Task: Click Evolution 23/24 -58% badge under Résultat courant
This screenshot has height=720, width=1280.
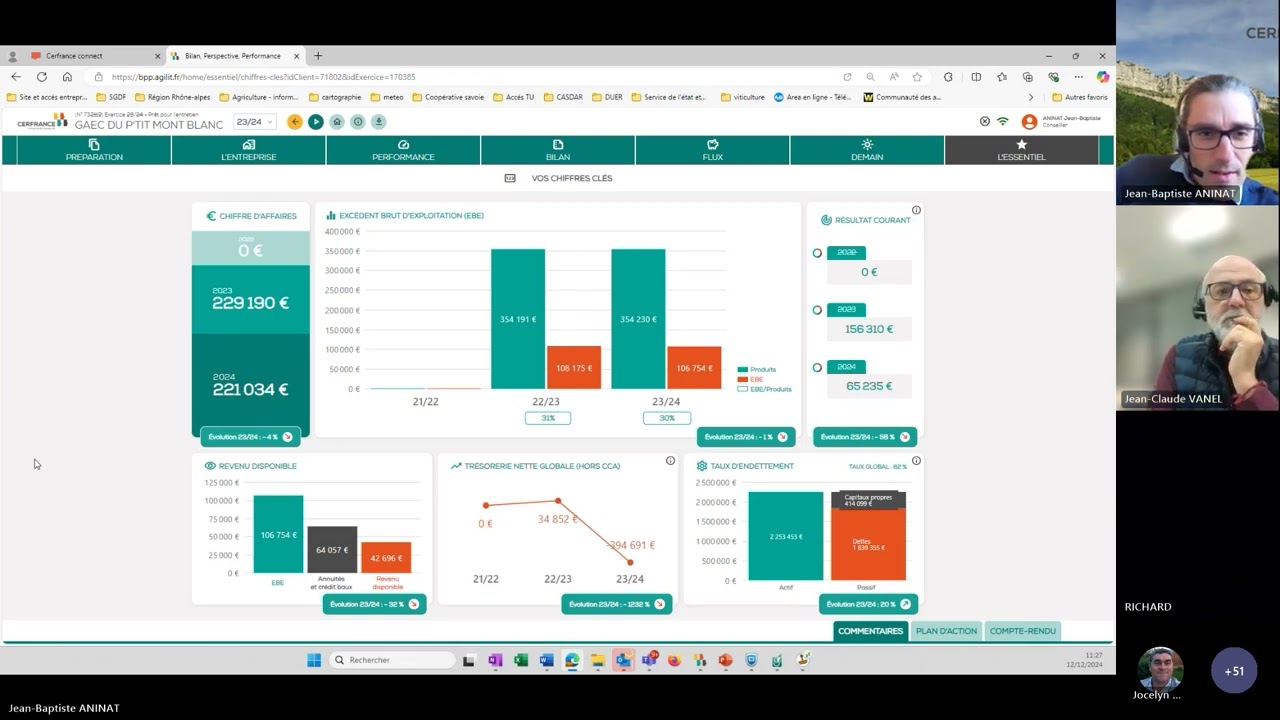Action: (865, 437)
